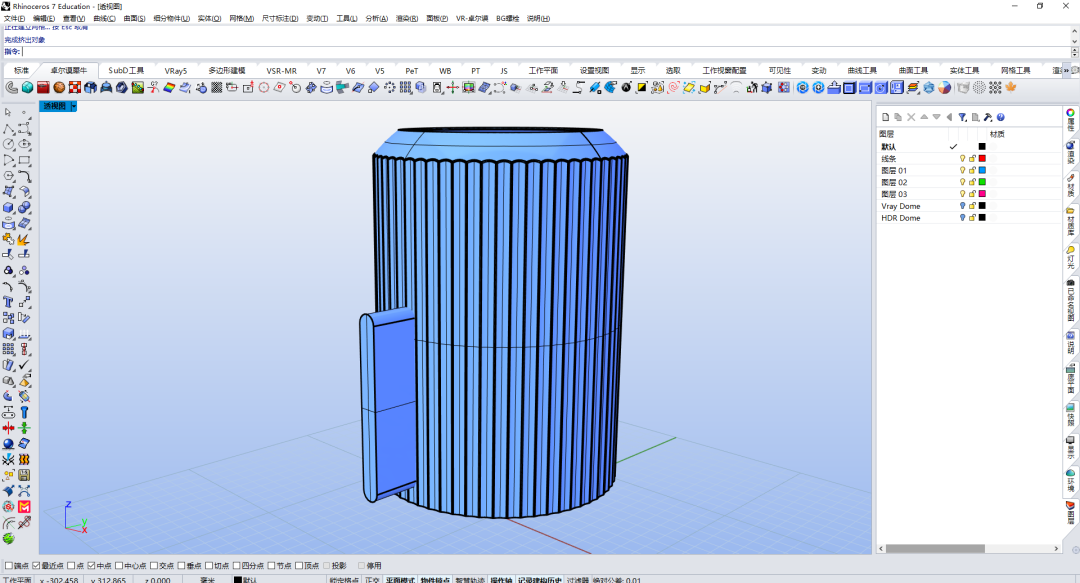Open the 尺寸标注 menu

pyautogui.click(x=280, y=19)
